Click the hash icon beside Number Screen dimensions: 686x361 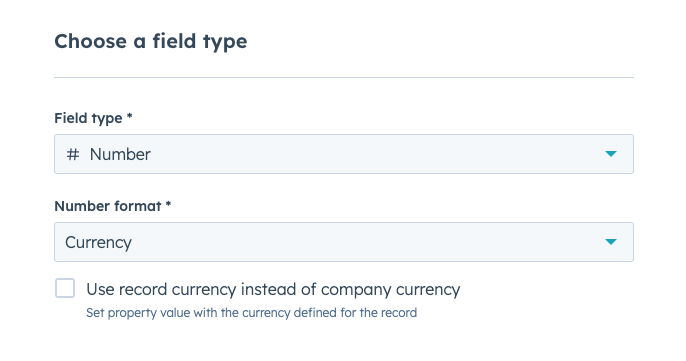coord(73,154)
